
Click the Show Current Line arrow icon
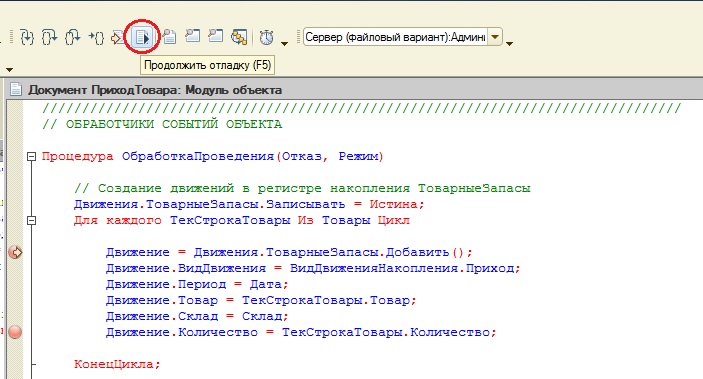(x=117, y=38)
